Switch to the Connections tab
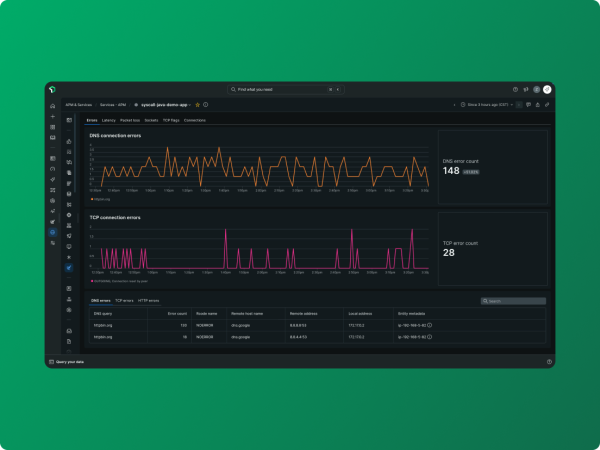600x450 pixels. (x=195, y=120)
